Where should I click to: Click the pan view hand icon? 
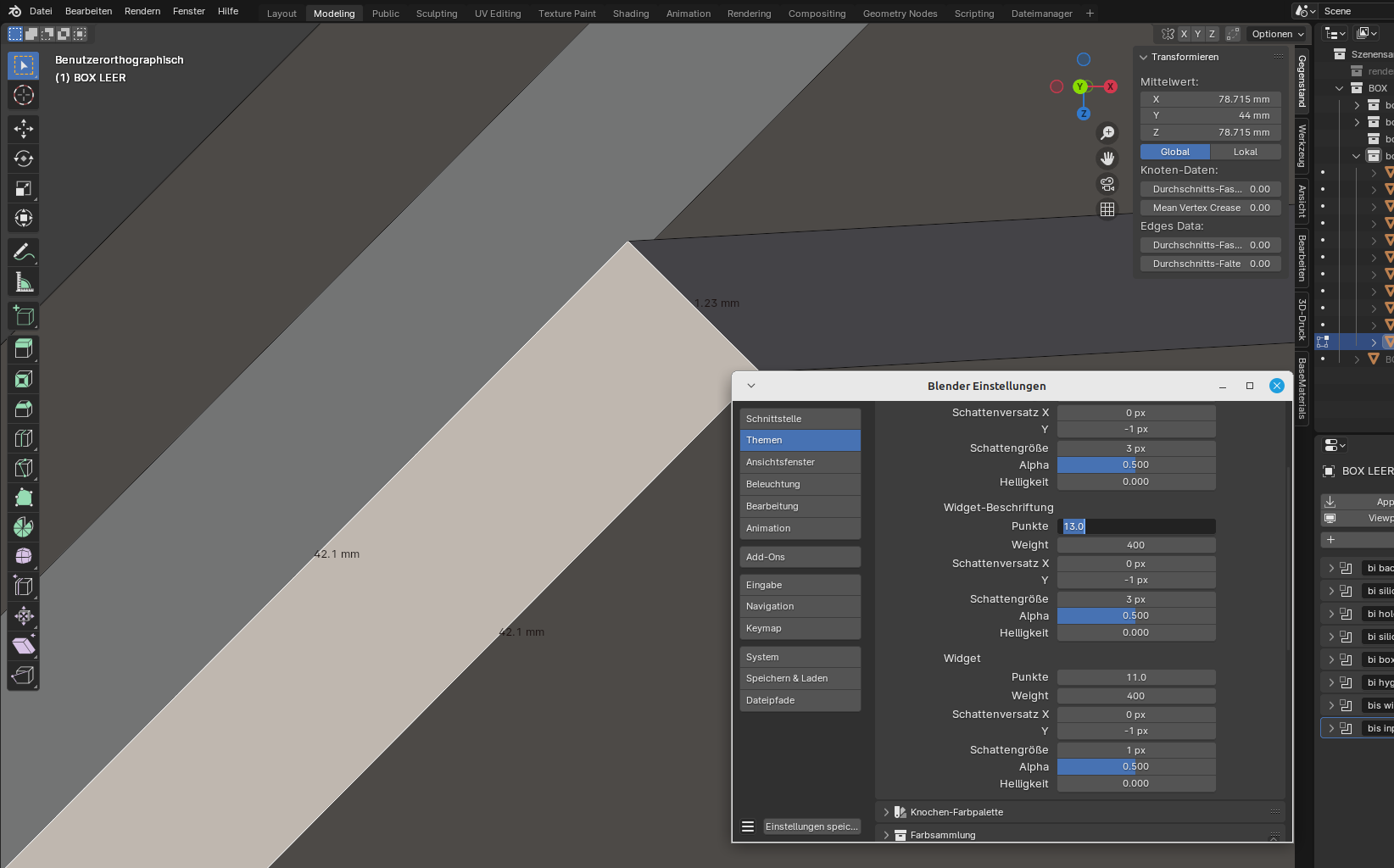tap(1107, 159)
